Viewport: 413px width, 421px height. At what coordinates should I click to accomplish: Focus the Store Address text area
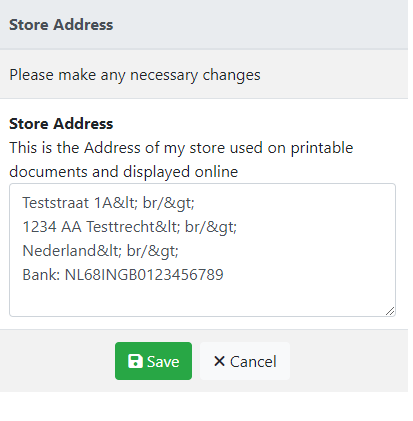click(x=202, y=250)
